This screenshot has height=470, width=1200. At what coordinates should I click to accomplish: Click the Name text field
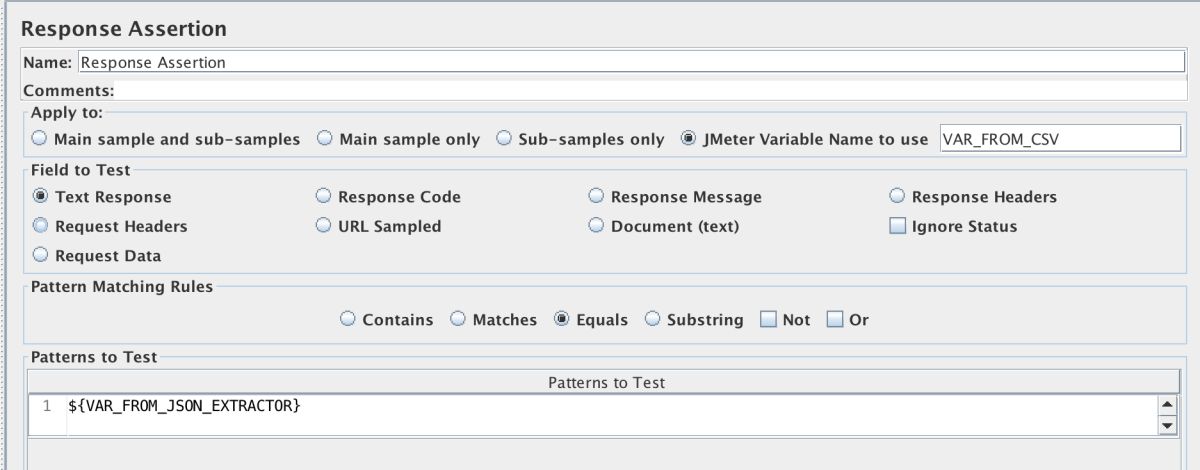pos(630,62)
